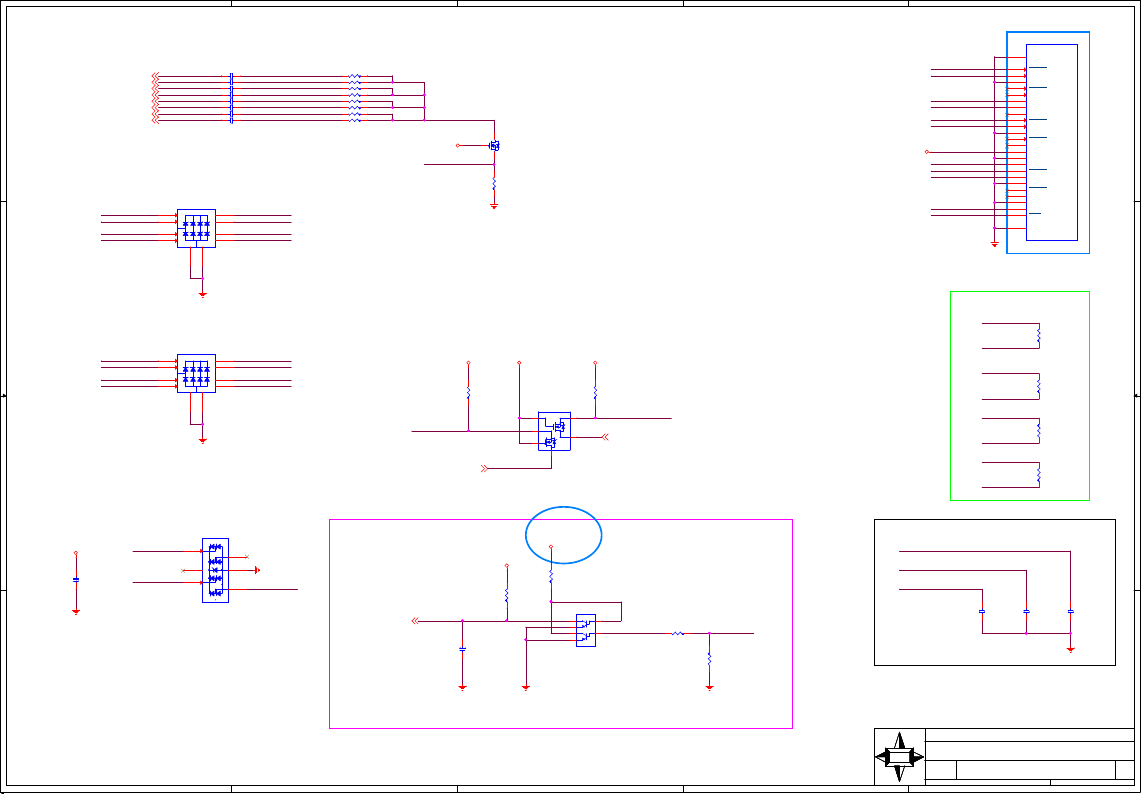Select the leftmost pull-up resistor of the center circuit

(x=469, y=393)
